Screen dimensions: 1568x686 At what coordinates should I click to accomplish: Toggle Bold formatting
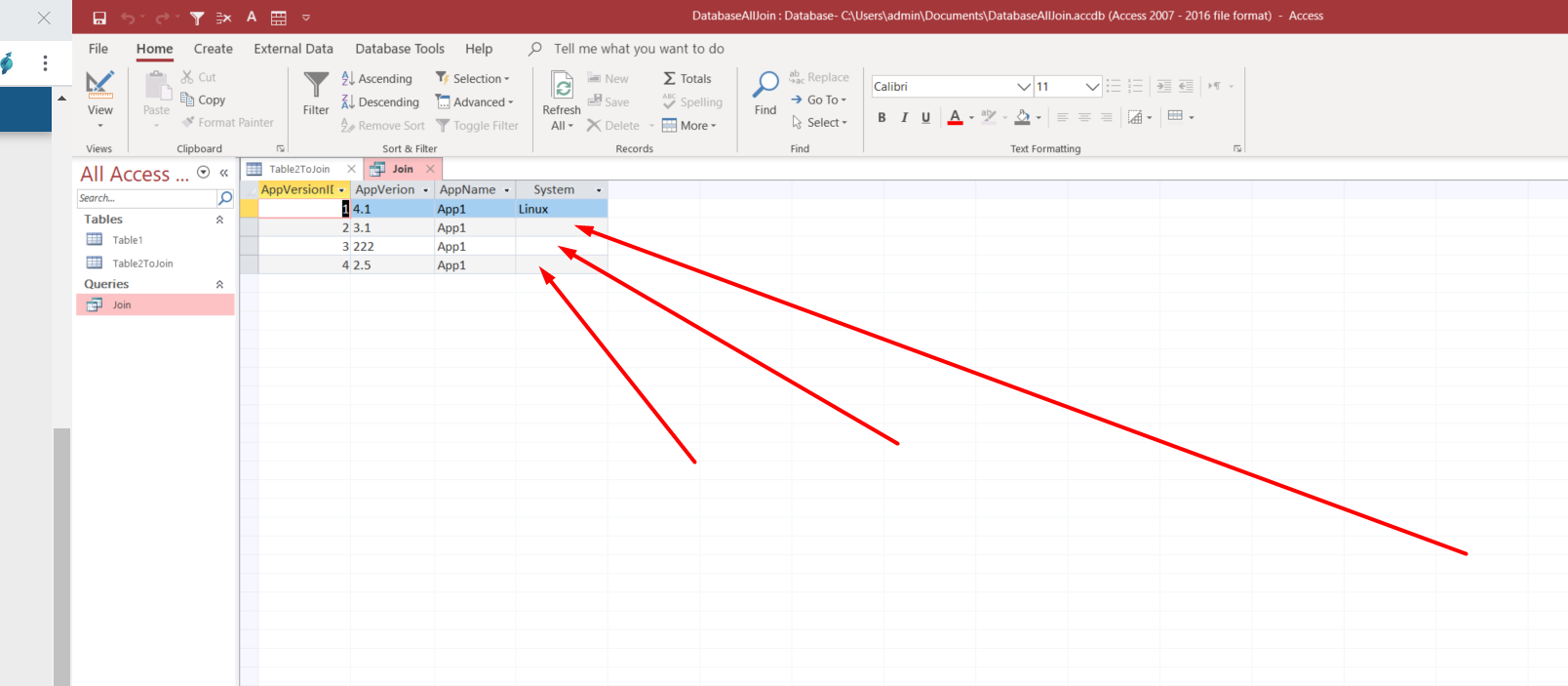coord(882,117)
